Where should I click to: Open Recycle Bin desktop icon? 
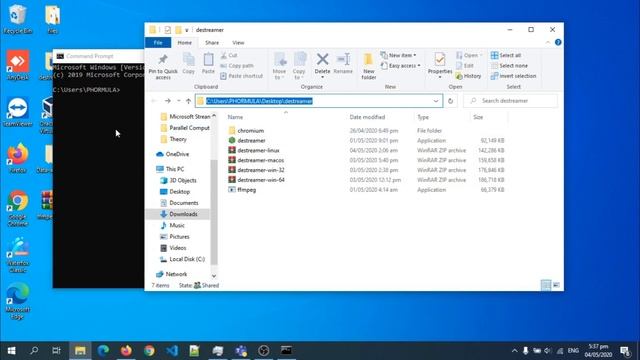coord(18,19)
